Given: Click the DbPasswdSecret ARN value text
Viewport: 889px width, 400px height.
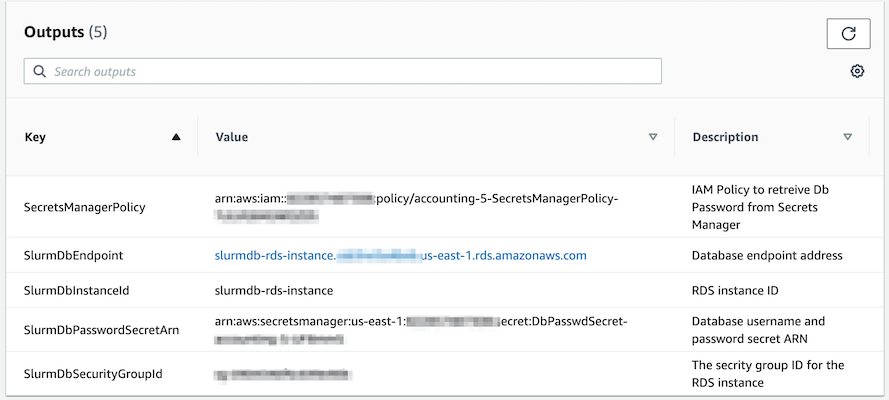Looking at the screenshot, I should pyautogui.click(x=421, y=330).
